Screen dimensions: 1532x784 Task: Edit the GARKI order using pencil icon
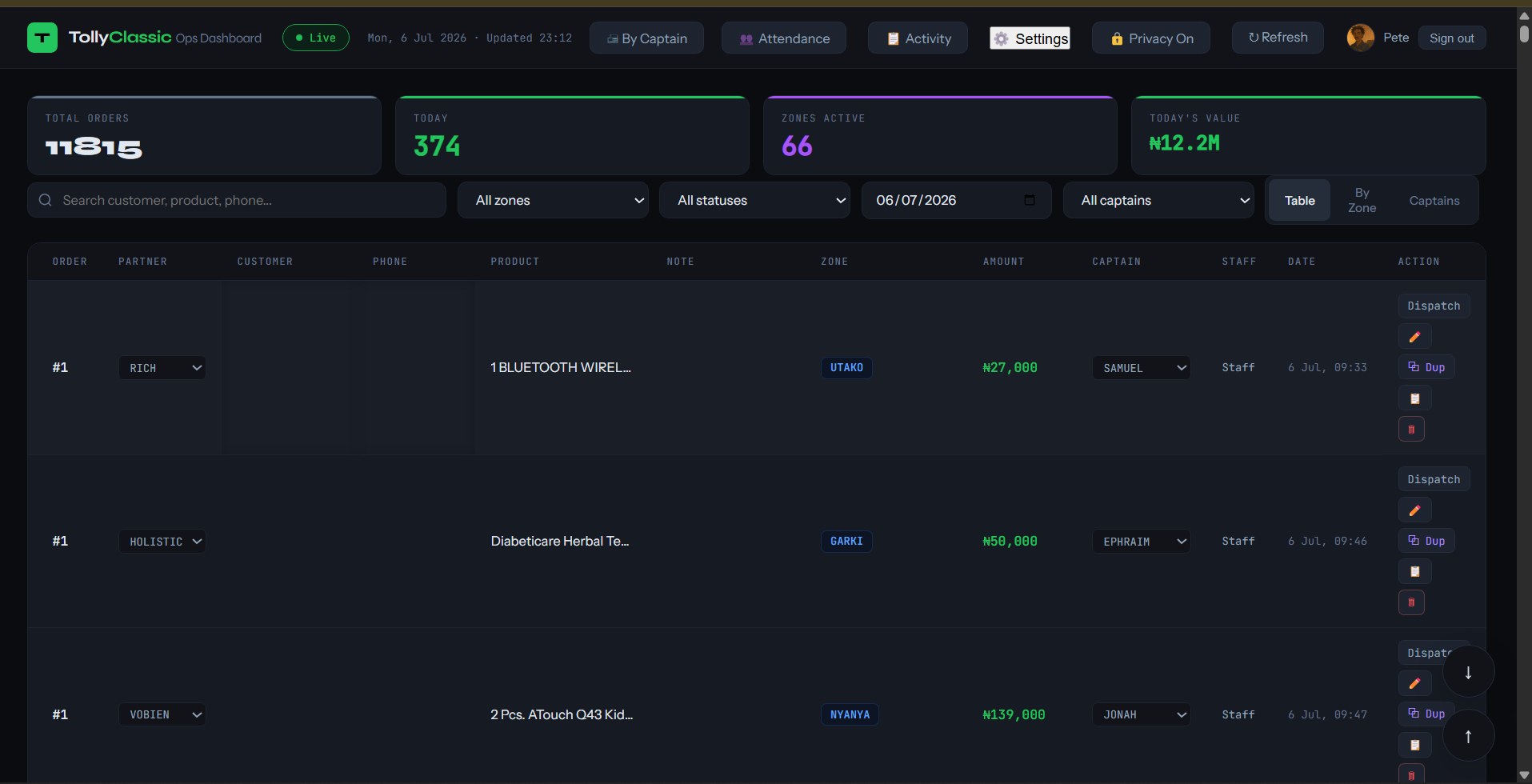1414,510
